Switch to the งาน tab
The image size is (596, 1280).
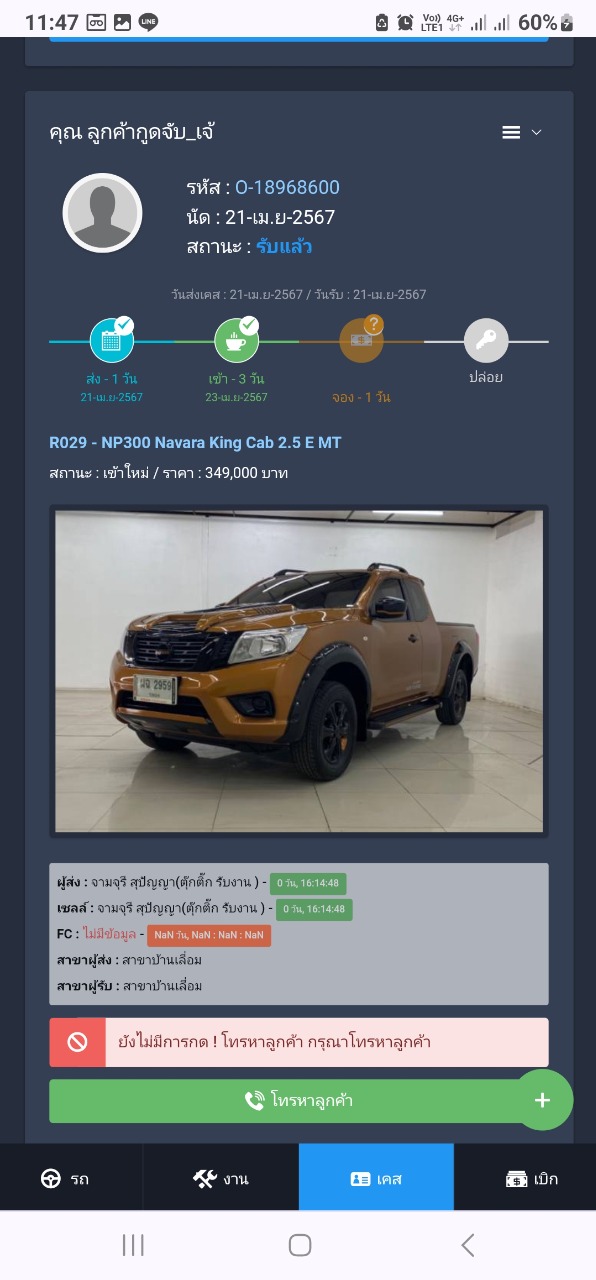pos(220,1178)
